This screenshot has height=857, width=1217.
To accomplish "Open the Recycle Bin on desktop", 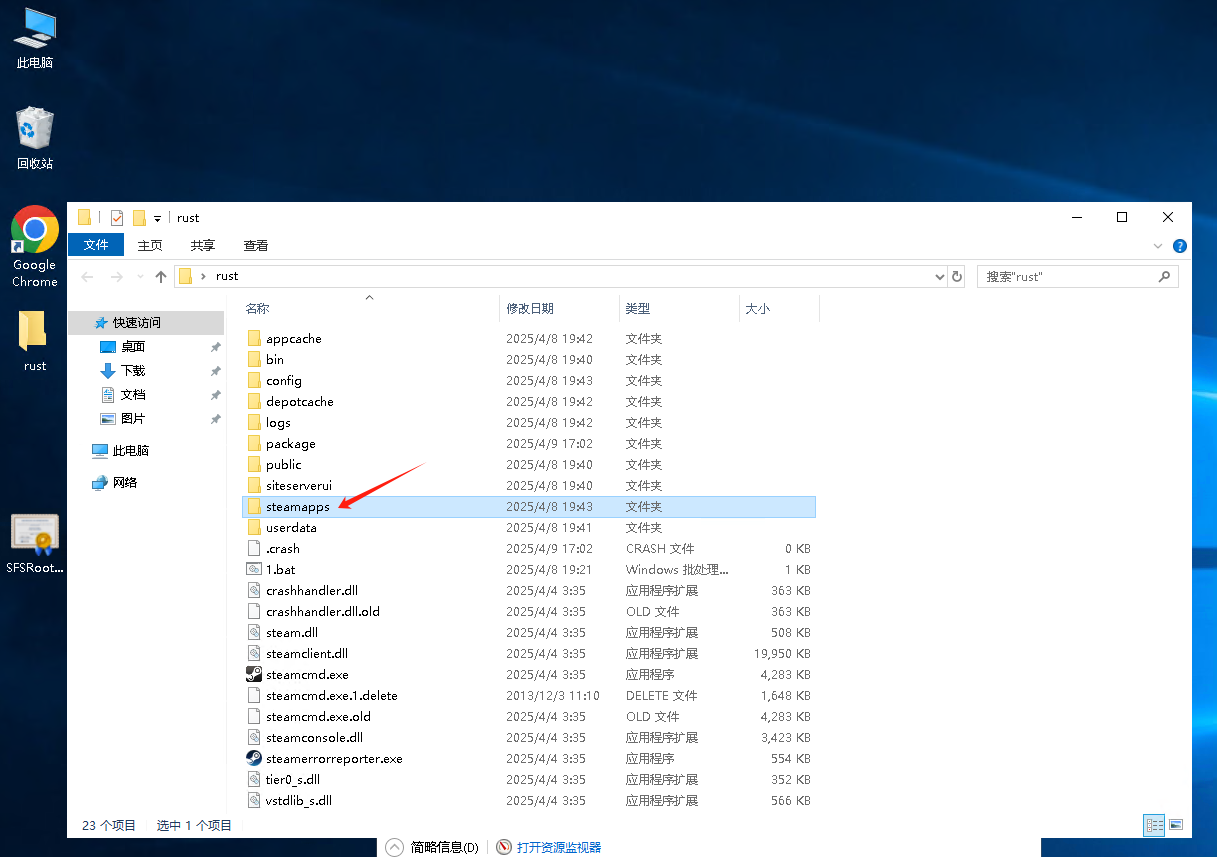I will point(35,137).
